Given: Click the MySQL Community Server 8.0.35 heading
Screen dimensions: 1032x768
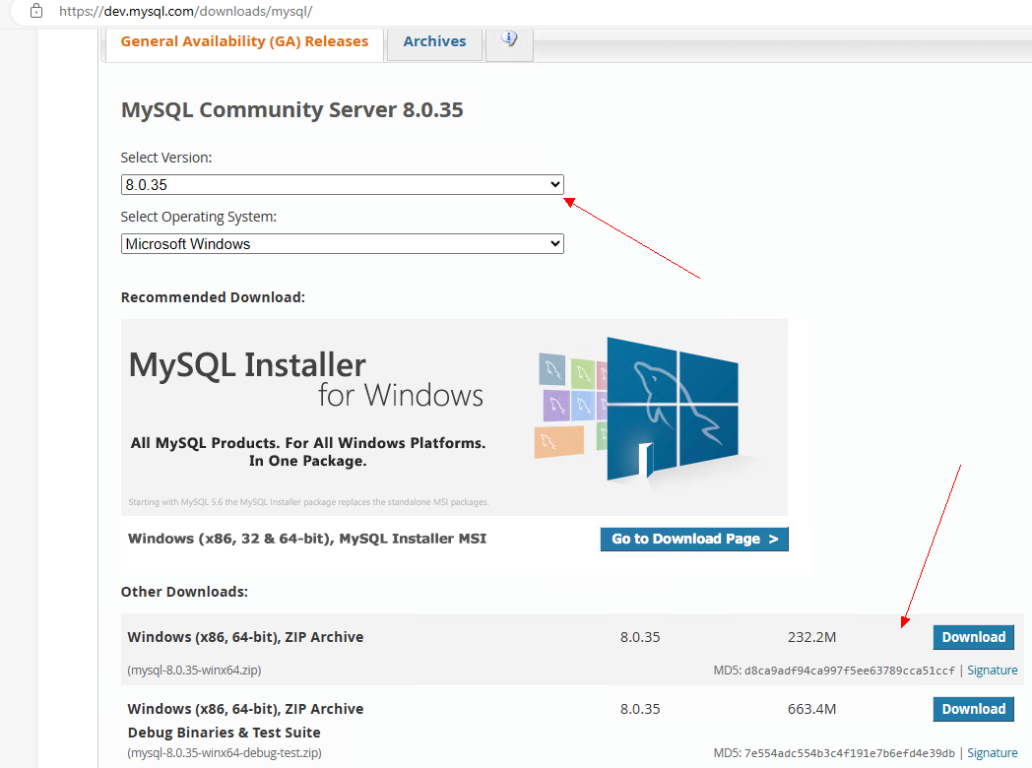Looking at the screenshot, I should coord(292,110).
